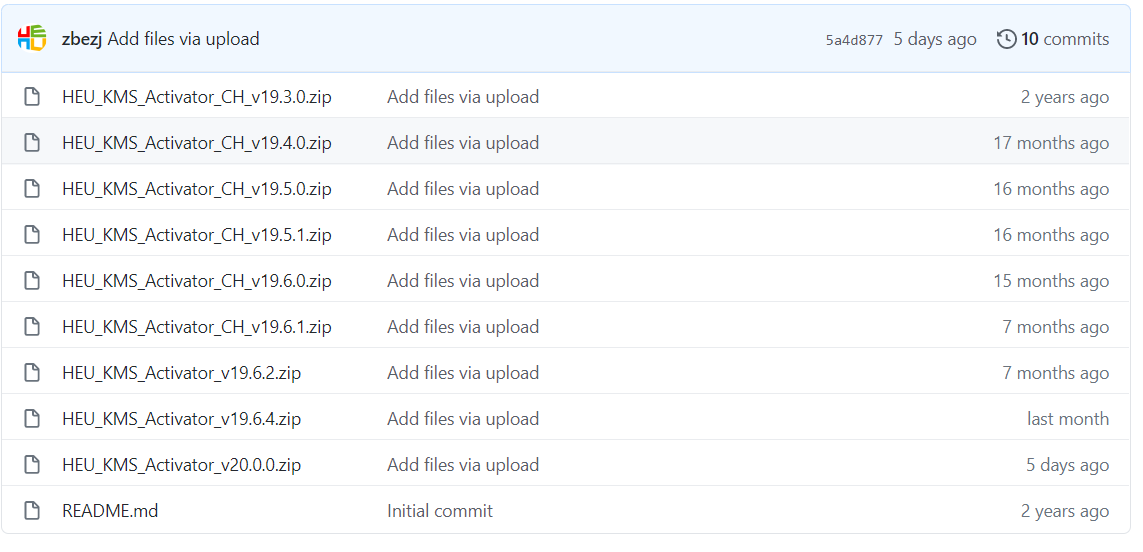Open commit message for HEU_KMS_Activator_v20.0.0.zip

coord(463,464)
